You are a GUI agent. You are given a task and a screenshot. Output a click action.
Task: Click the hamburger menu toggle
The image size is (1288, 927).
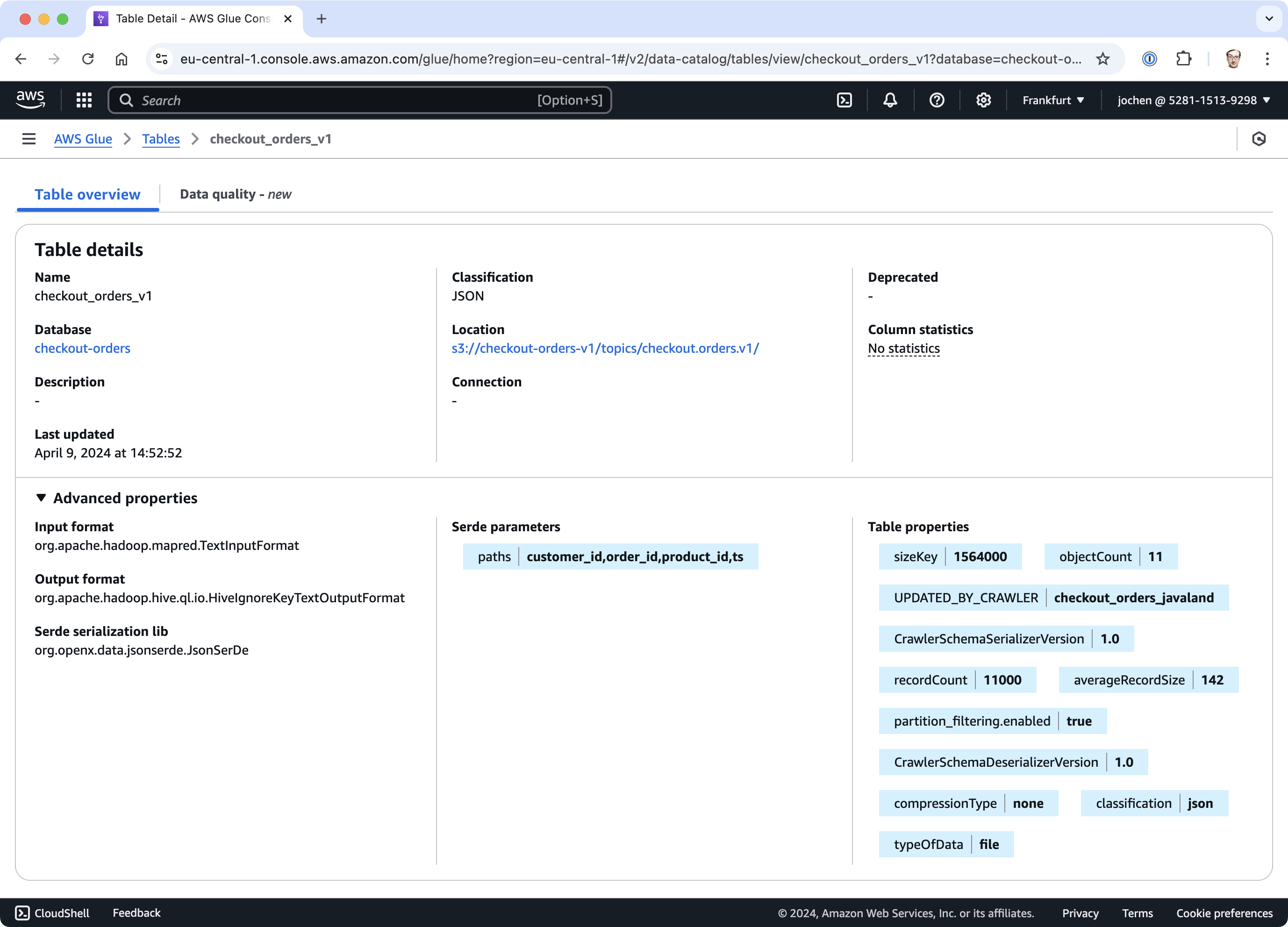[28, 138]
